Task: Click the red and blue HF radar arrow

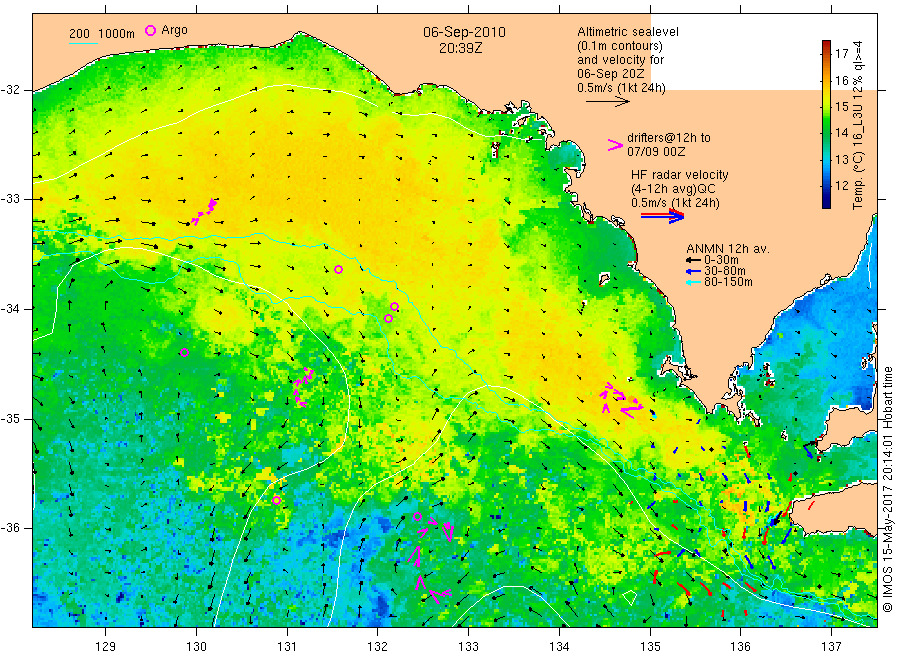Action: tap(662, 216)
